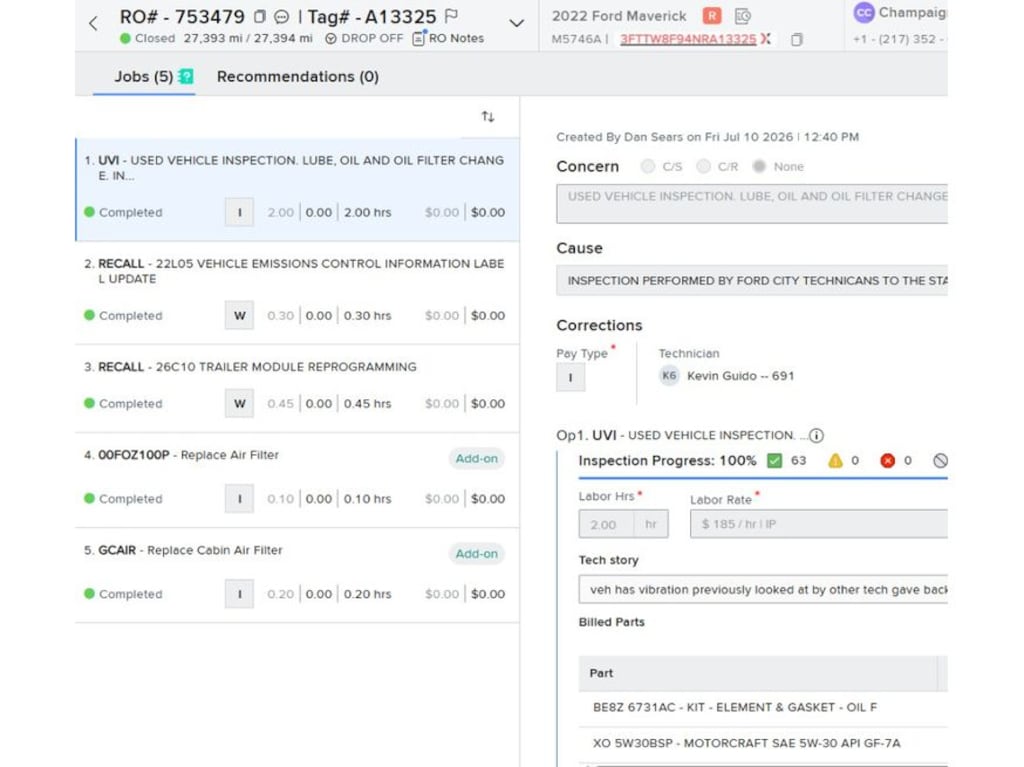Screen dimensions: 1024x767
Task: Click pay type W on the 26C10 recall row
Action: (239, 404)
